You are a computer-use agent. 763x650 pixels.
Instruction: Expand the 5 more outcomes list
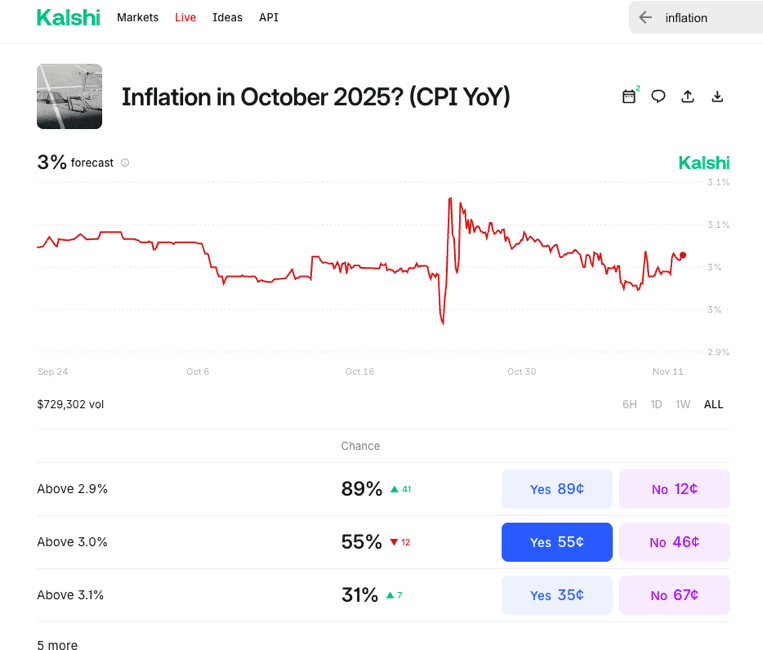click(x=57, y=645)
